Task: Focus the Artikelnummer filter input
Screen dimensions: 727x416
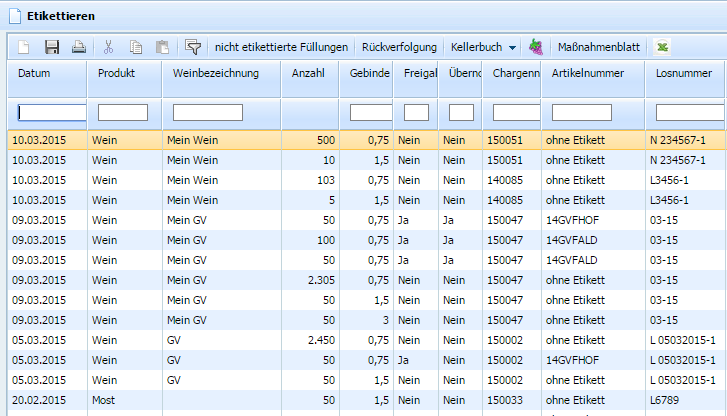Action: click(x=582, y=112)
